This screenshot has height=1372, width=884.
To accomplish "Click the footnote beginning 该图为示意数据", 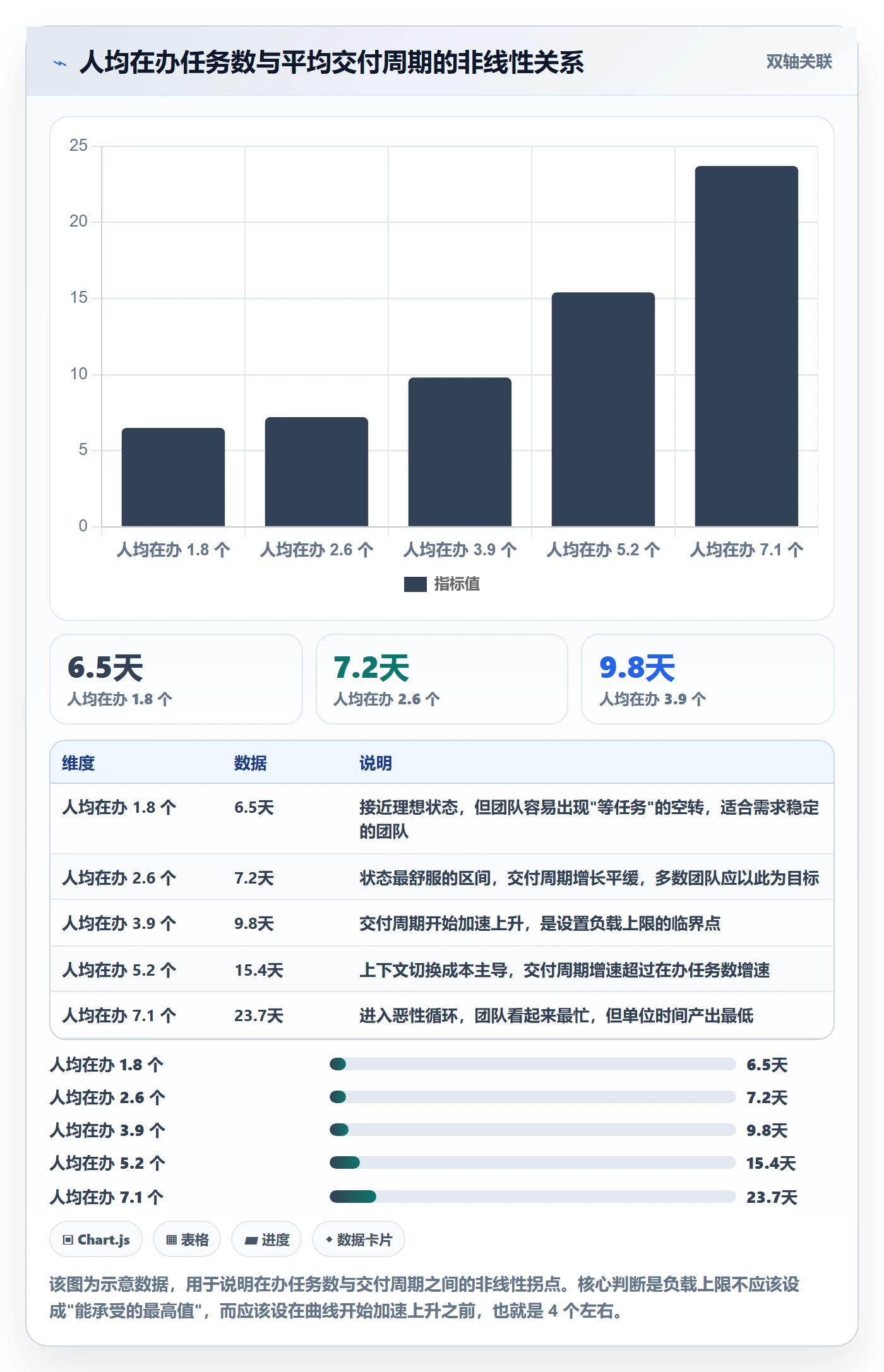I will click(424, 1298).
